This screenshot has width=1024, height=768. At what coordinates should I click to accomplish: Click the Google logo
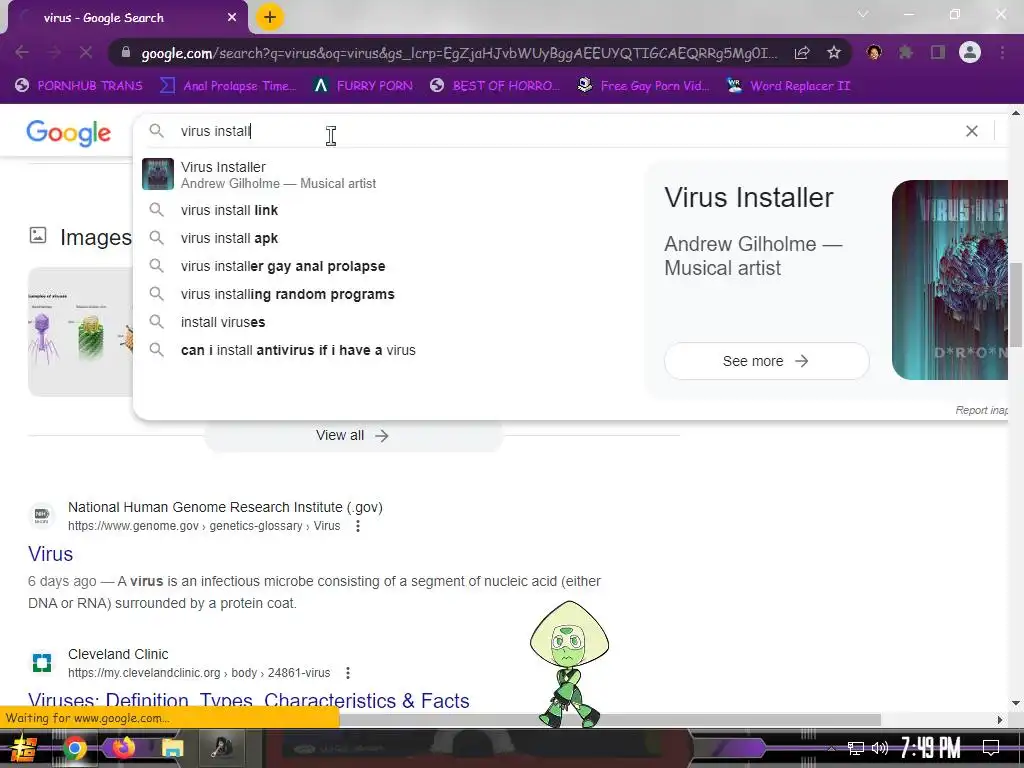pyautogui.click(x=69, y=133)
